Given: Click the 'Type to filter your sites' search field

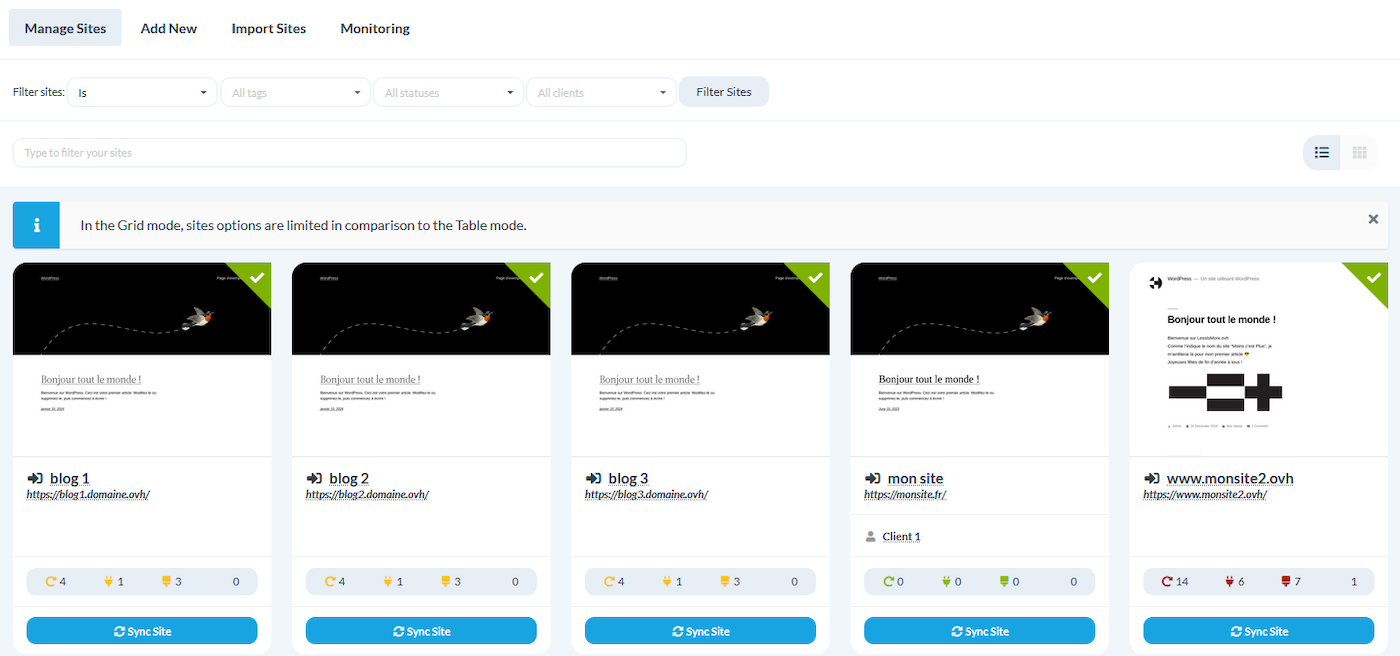Looking at the screenshot, I should [349, 153].
